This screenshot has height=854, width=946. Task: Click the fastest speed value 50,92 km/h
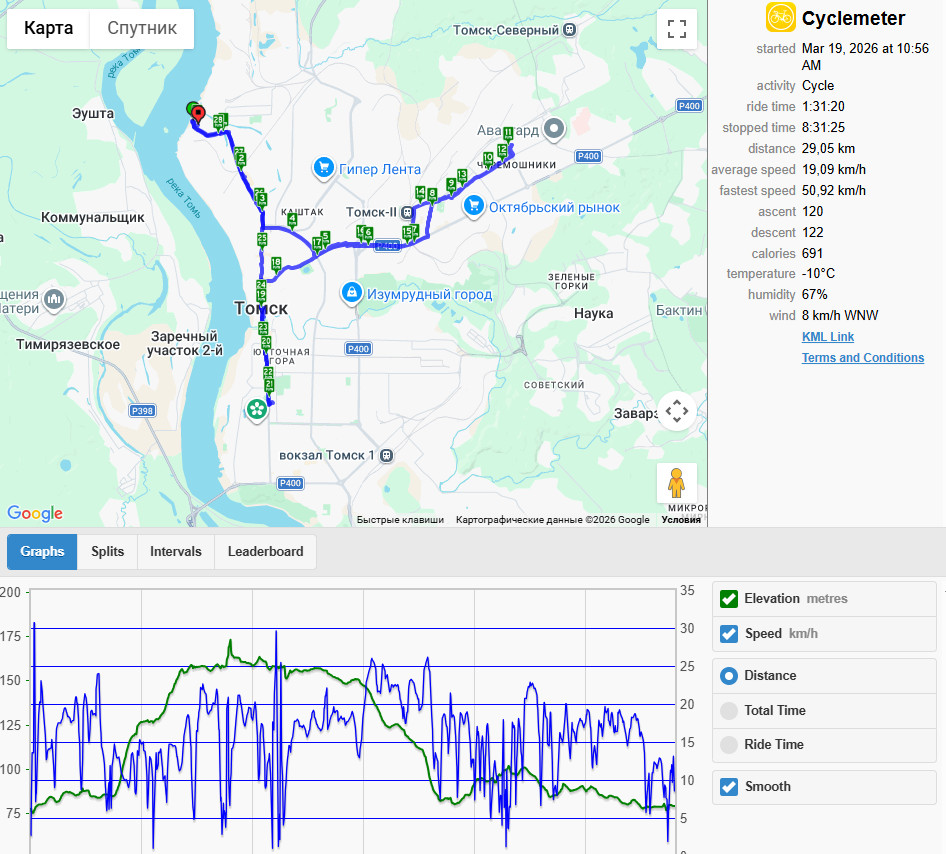point(834,191)
